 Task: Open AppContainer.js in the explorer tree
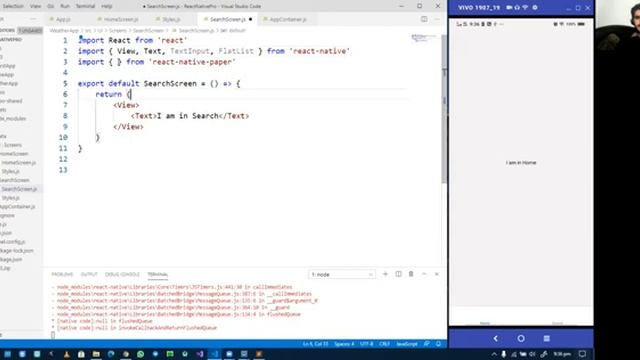click(17, 207)
